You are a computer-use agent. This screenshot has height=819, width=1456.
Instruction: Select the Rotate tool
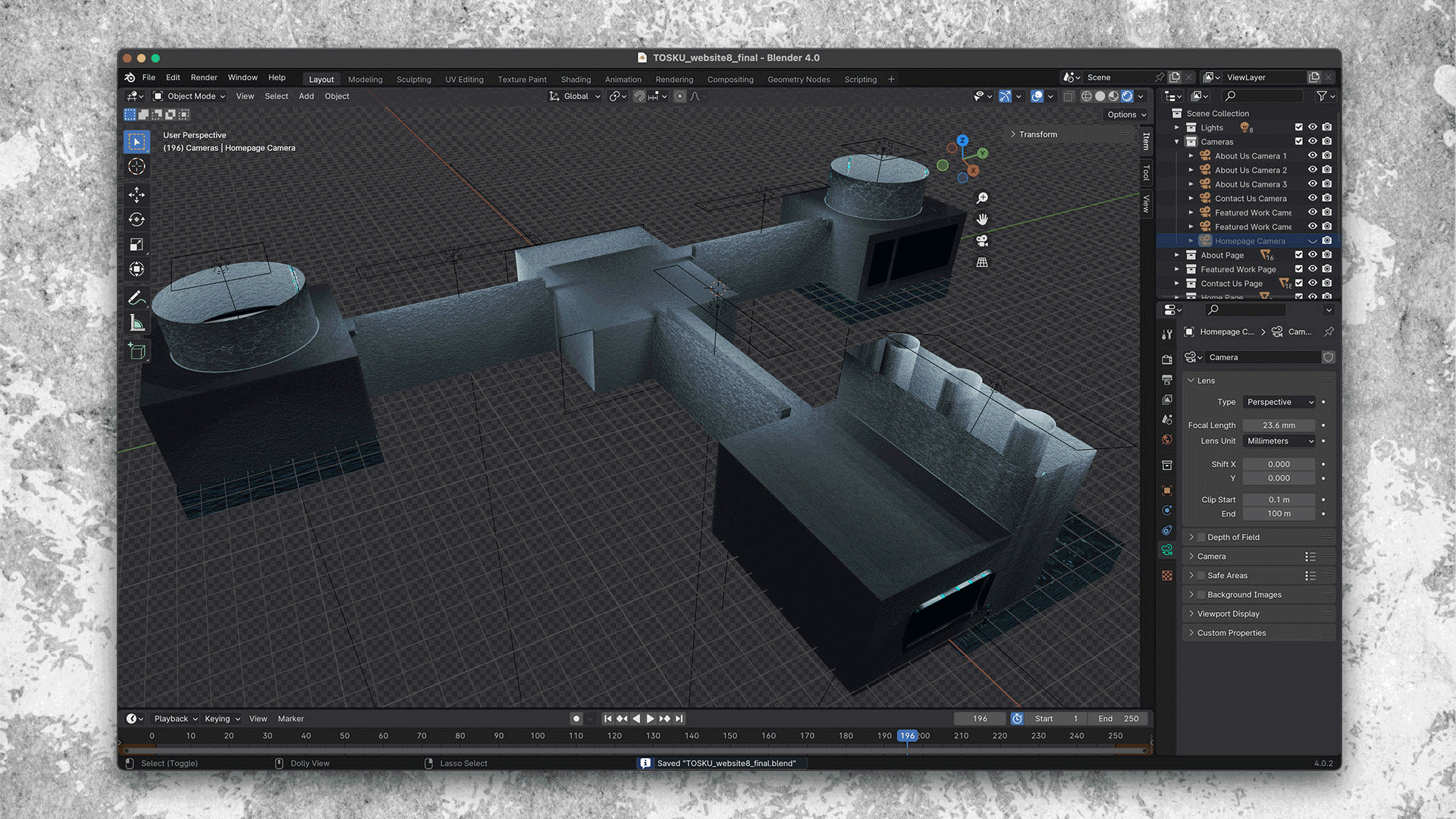136,220
